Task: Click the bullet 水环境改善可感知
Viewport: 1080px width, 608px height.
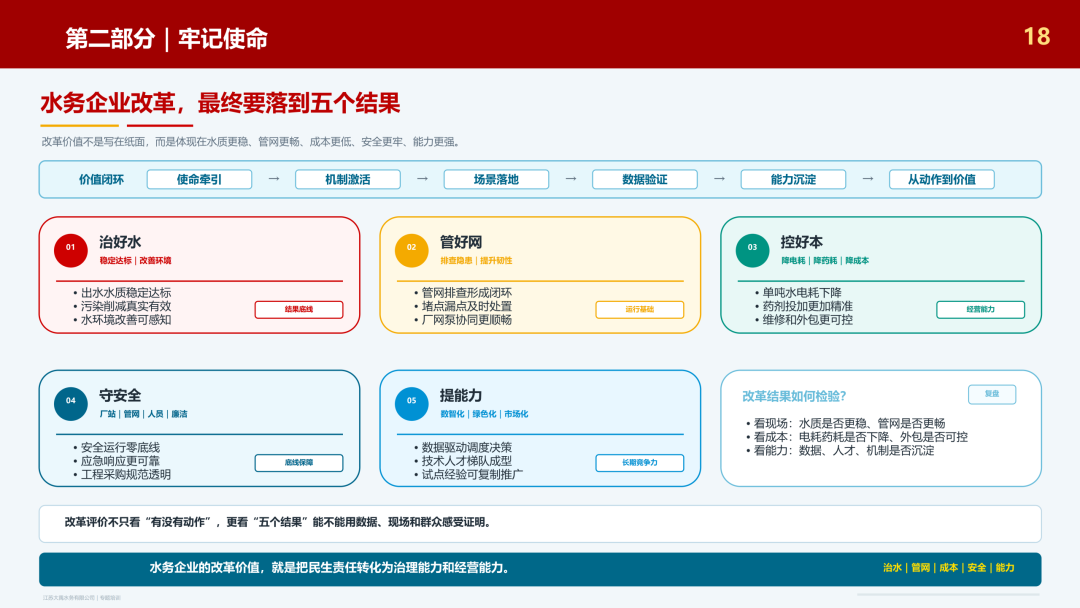Action: (x=125, y=320)
